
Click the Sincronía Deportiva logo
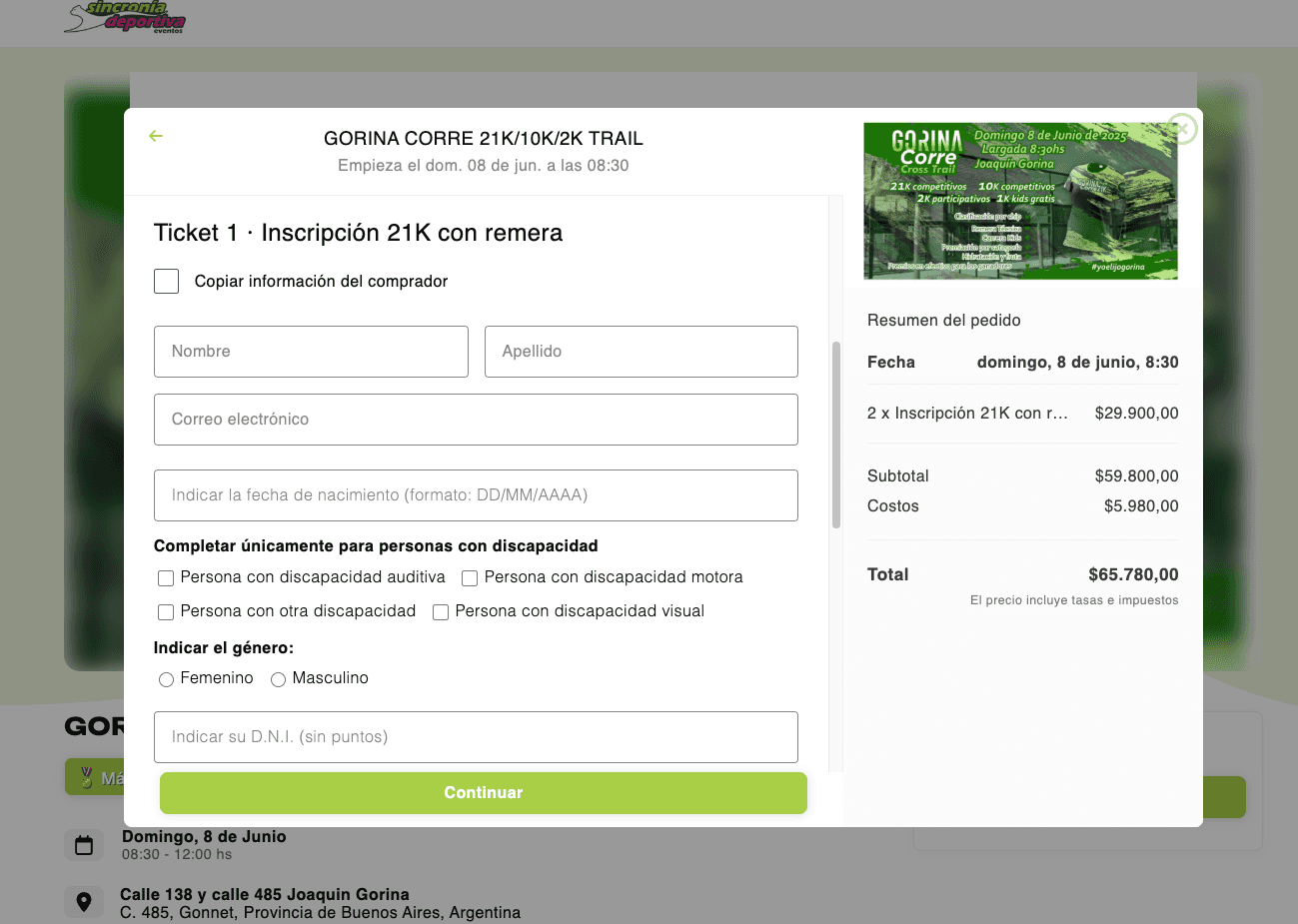[125, 18]
